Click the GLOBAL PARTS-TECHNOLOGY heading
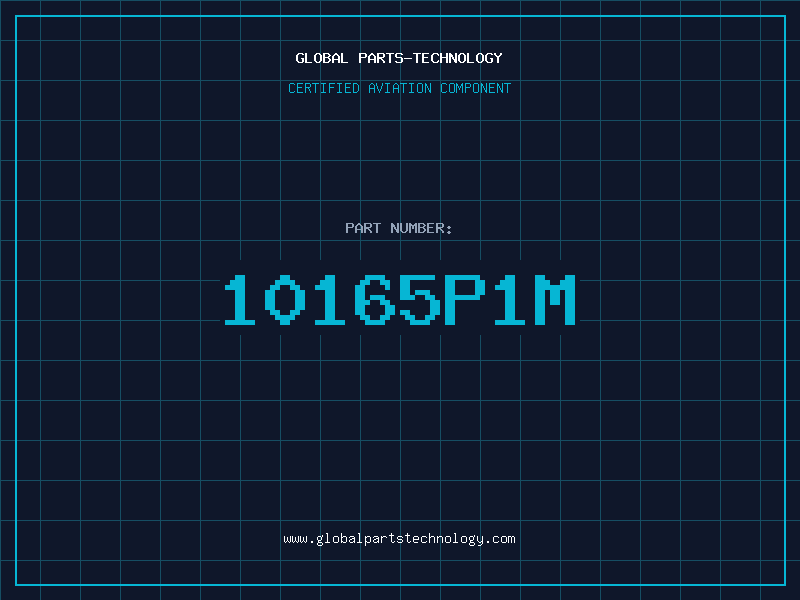The height and width of the screenshot is (600, 800). 399,58
